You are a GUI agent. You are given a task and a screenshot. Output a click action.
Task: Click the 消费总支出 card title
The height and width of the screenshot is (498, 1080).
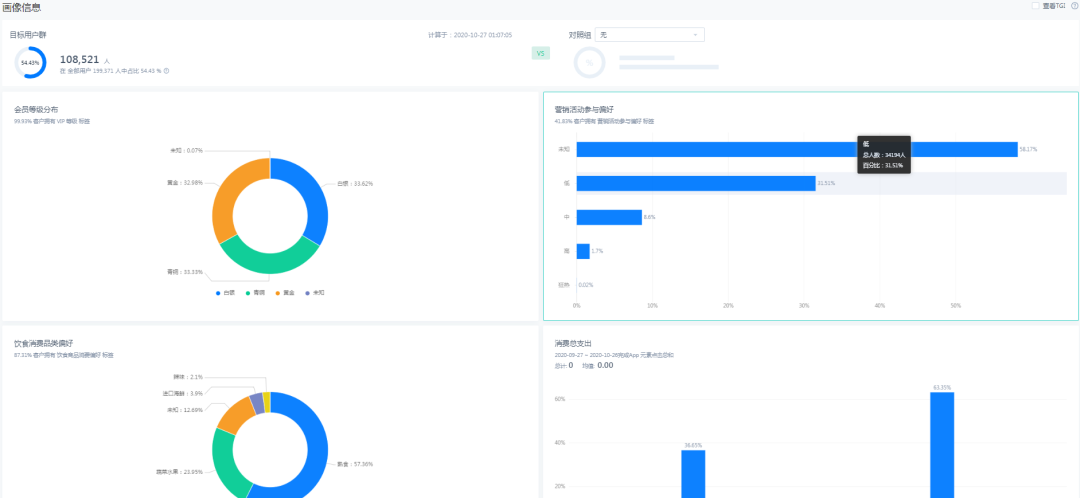[x=573, y=343]
